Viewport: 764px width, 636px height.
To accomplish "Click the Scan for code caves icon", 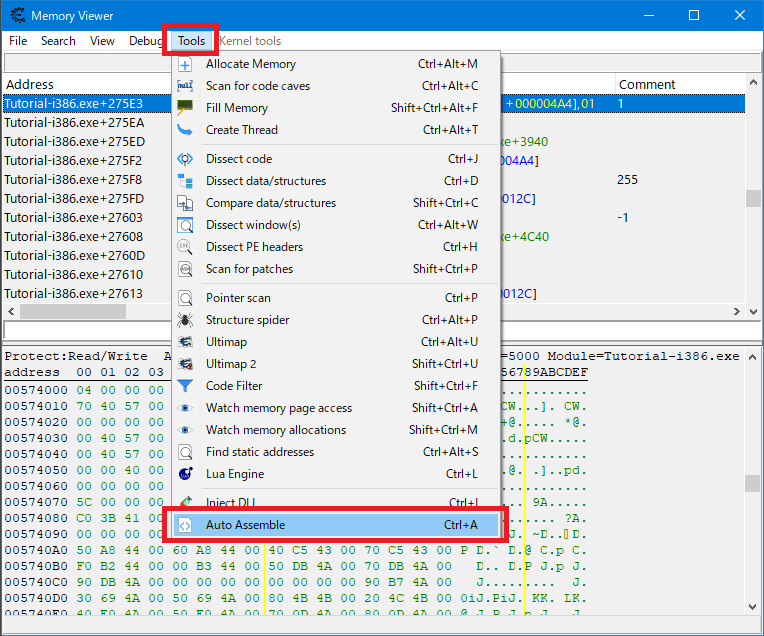I will pyautogui.click(x=185, y=86).
